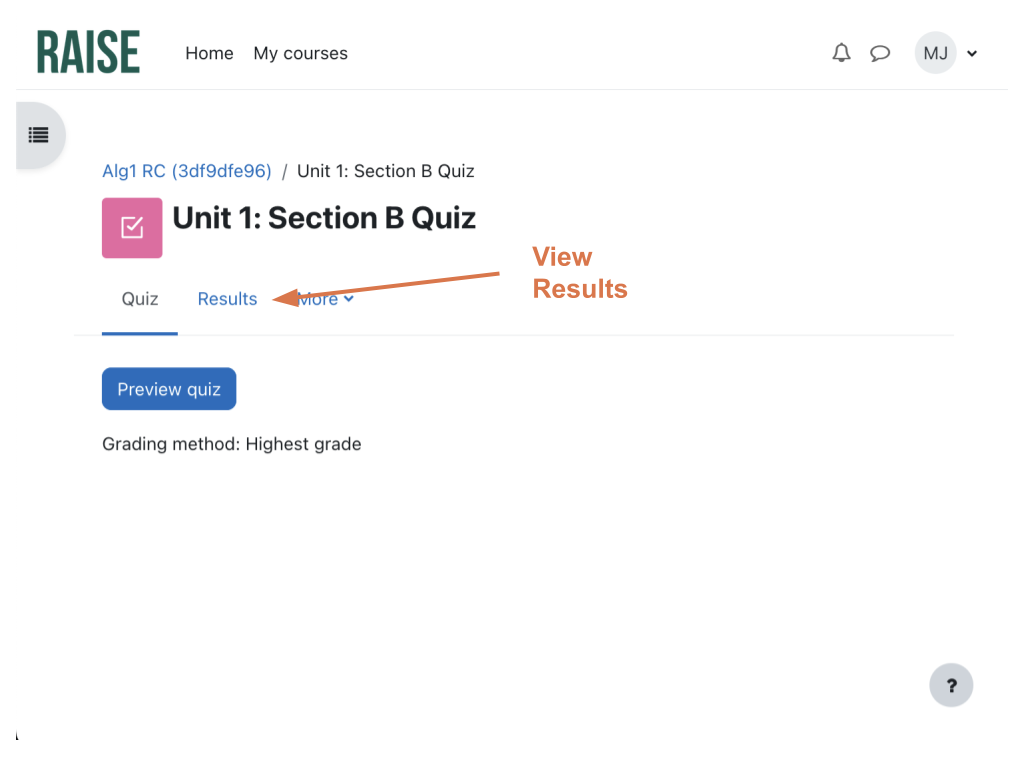Open the help question mark button
Screen dimensions: 1024x768
point(951,686)
